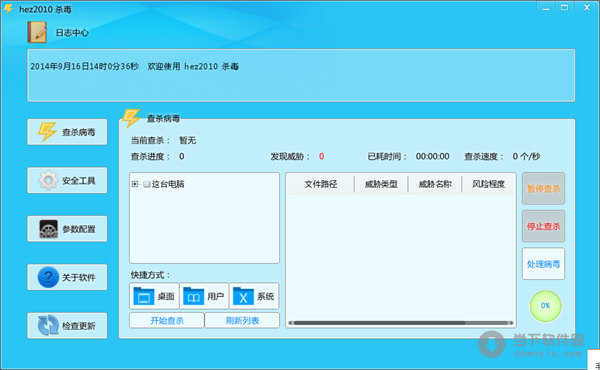Screen dimensions: 600x370
Task: Check the 这台电脑 checkbox
Action: coord(147,184)
